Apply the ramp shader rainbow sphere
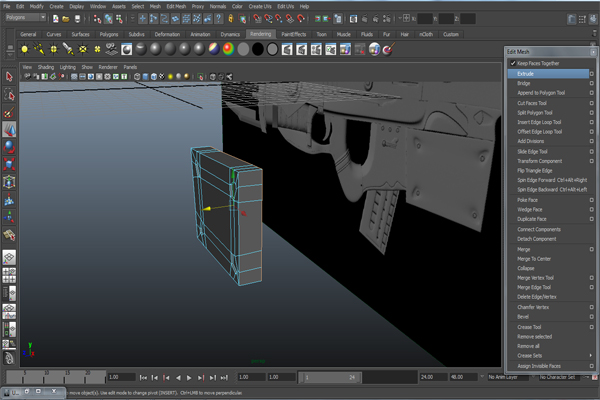The height and width of the screenshot is (400, 600). [228, 49]
